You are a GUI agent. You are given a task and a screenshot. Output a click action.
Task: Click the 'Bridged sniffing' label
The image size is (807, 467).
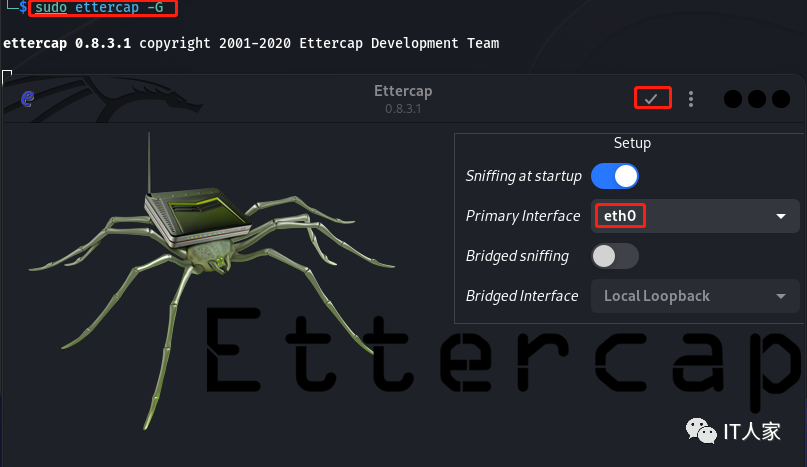click(x=517, y=256)
